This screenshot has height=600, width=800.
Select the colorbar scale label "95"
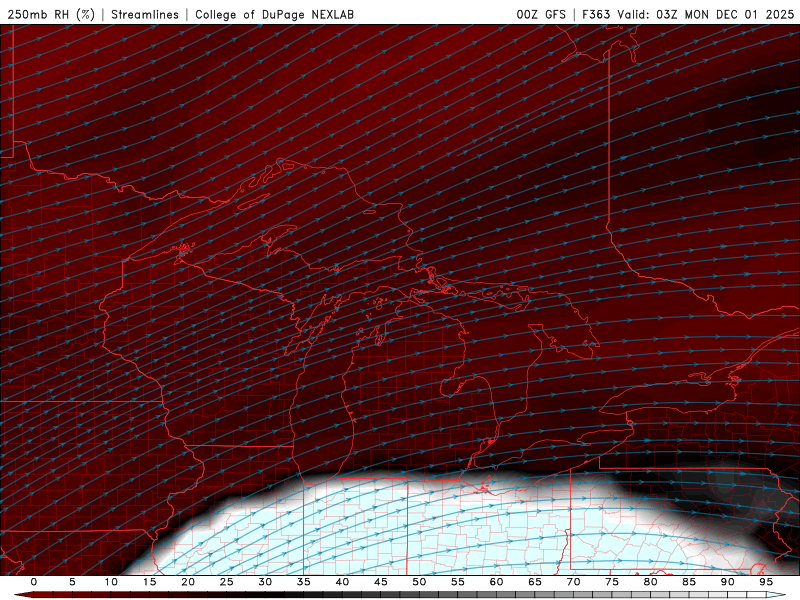(x=766, y=582)
